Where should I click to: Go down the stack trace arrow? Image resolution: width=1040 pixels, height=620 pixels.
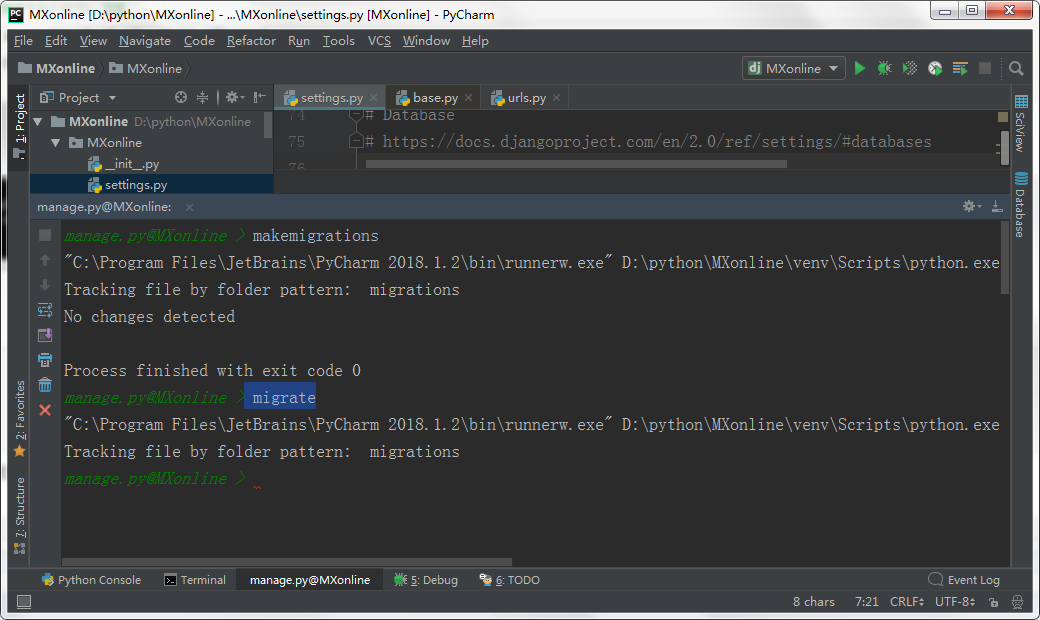(x=45, y=285)
